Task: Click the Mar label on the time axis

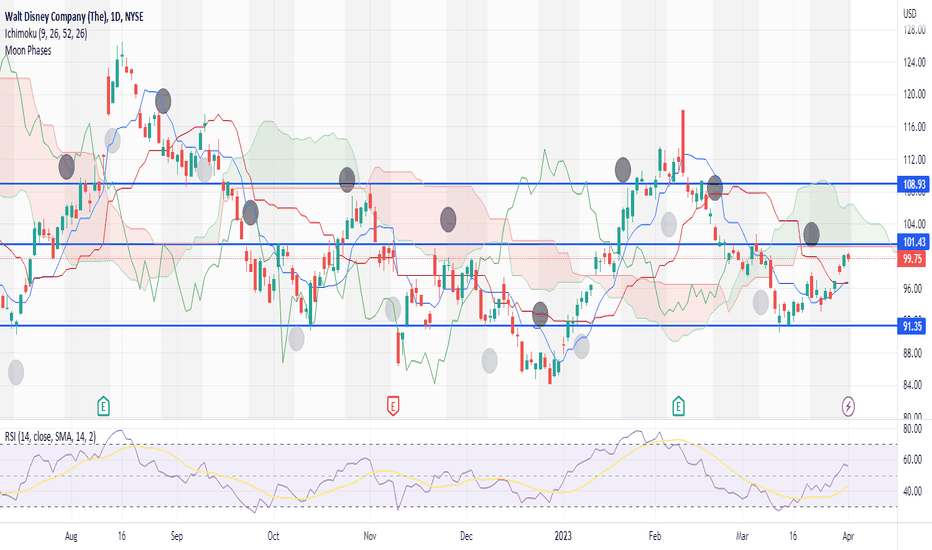Action: click(742, 536)
